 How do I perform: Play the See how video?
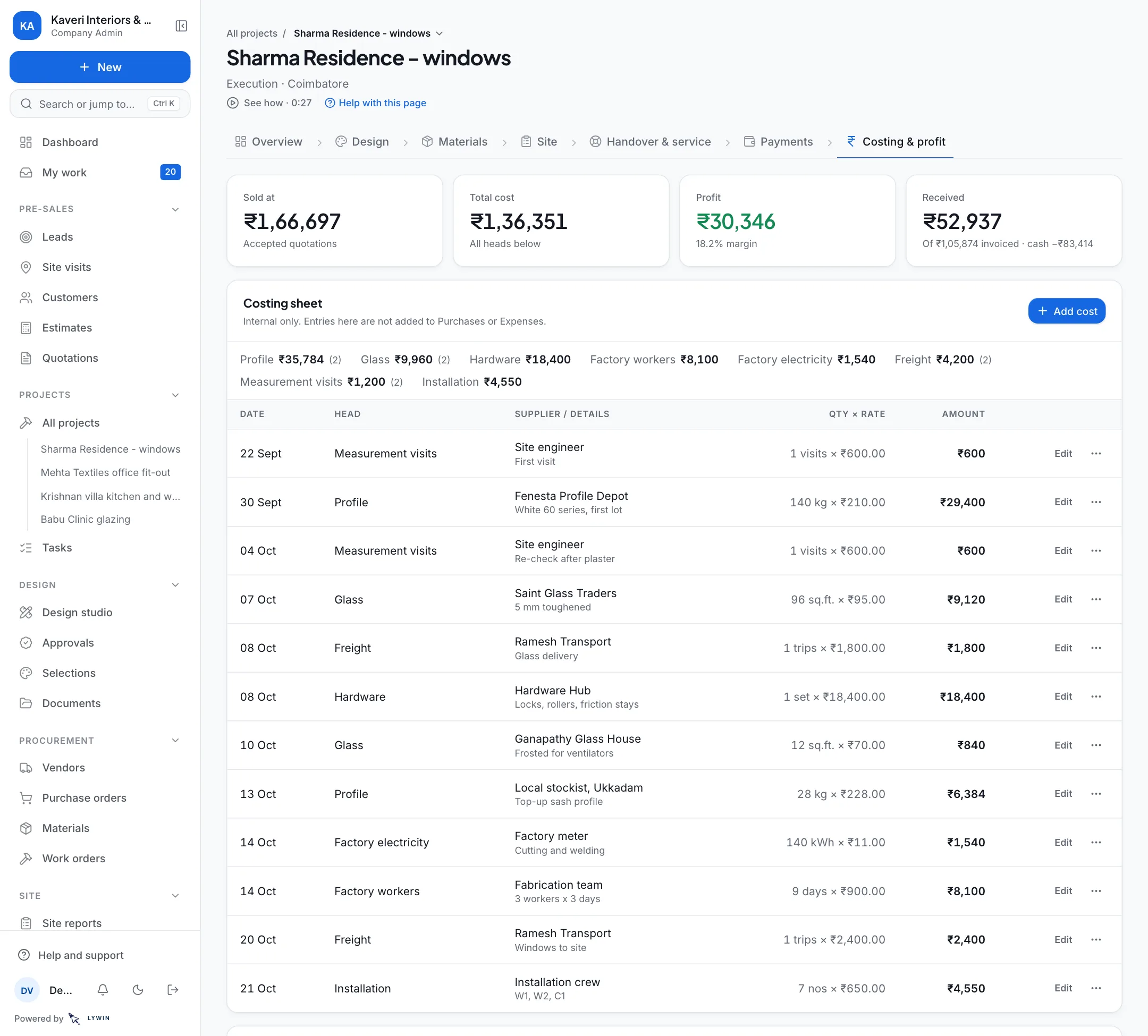point(269,103)
